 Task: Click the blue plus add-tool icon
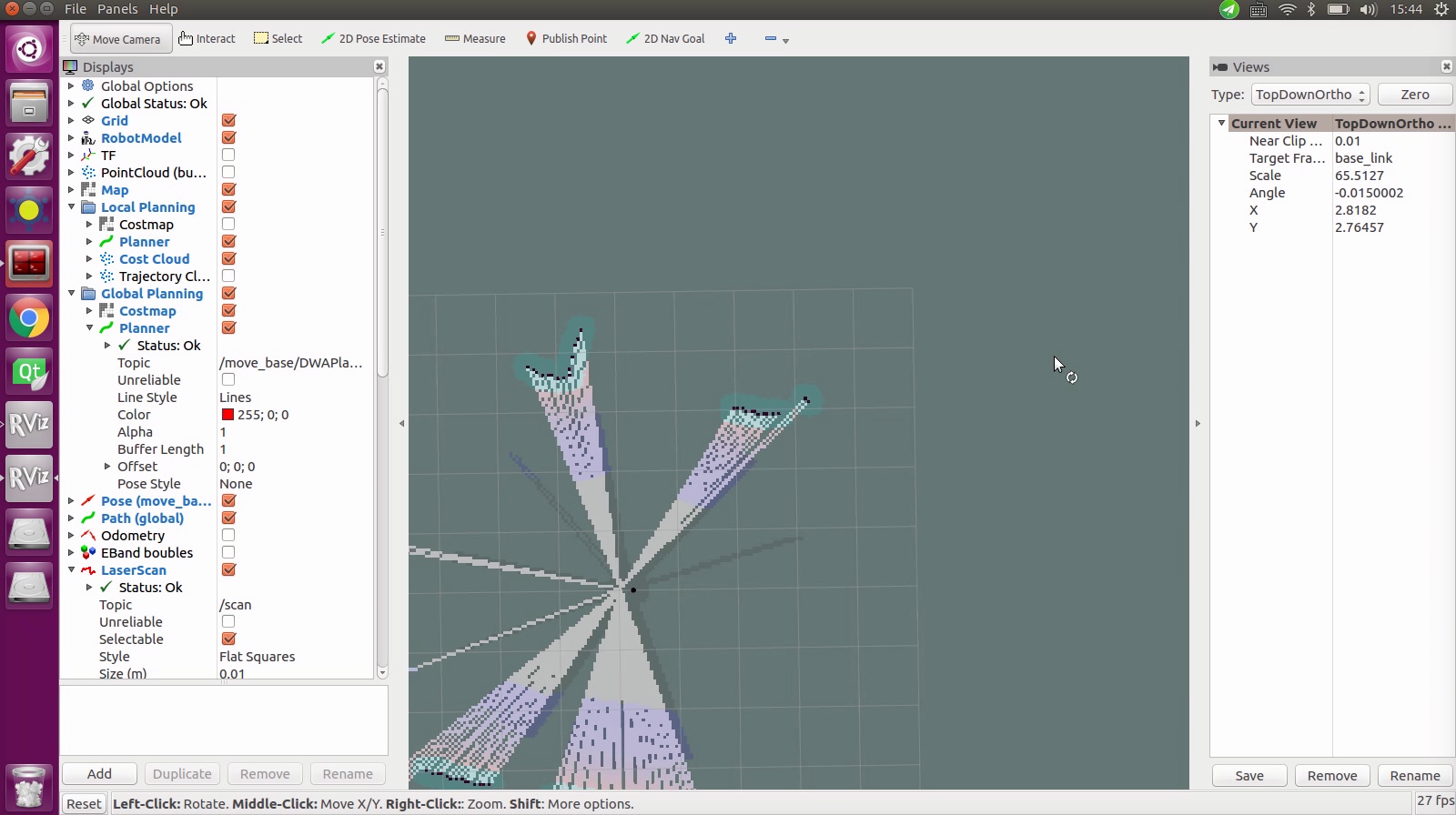pos(731,39)
